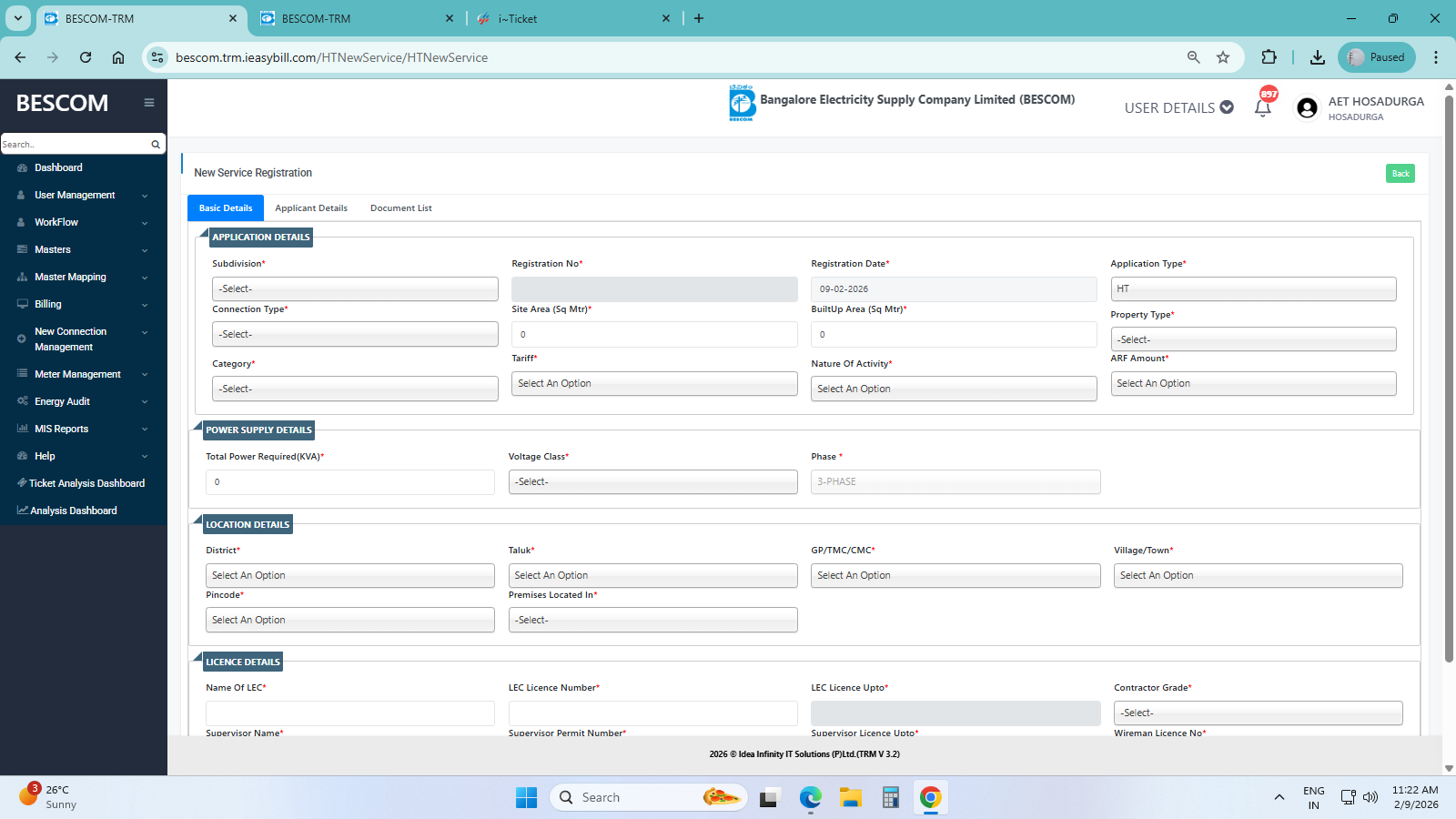
Task: Toggle the hamburger sidebar menu icon
Action: 149,103
